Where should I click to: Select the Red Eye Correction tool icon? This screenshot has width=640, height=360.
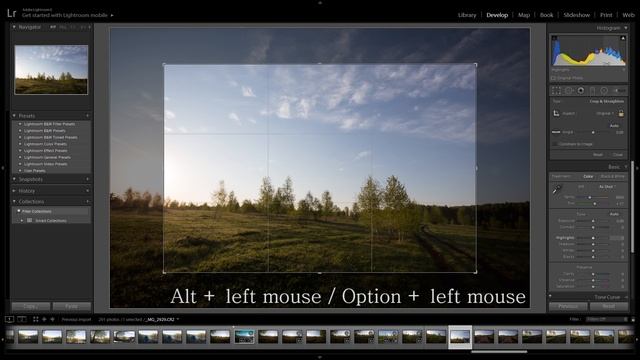(580, 90)
